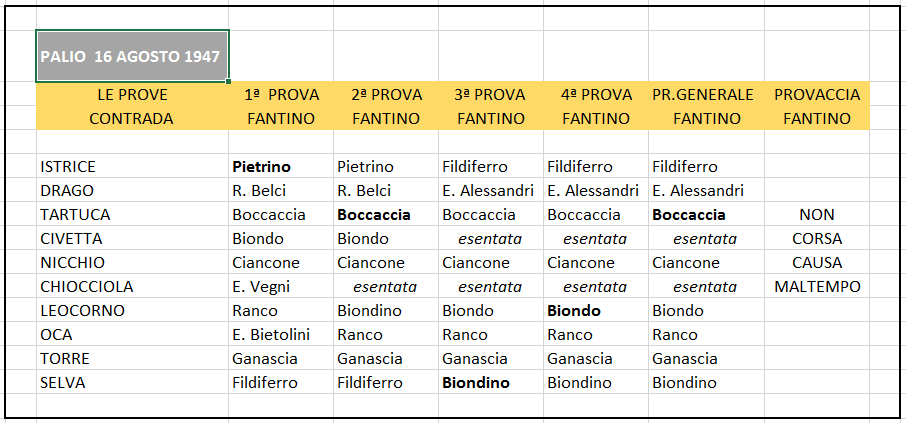Click the ISTRICE contrada cell
Image resolution: width=906 pixels, height=423 pixels.
pyautogui.click(x=132, y=166)
